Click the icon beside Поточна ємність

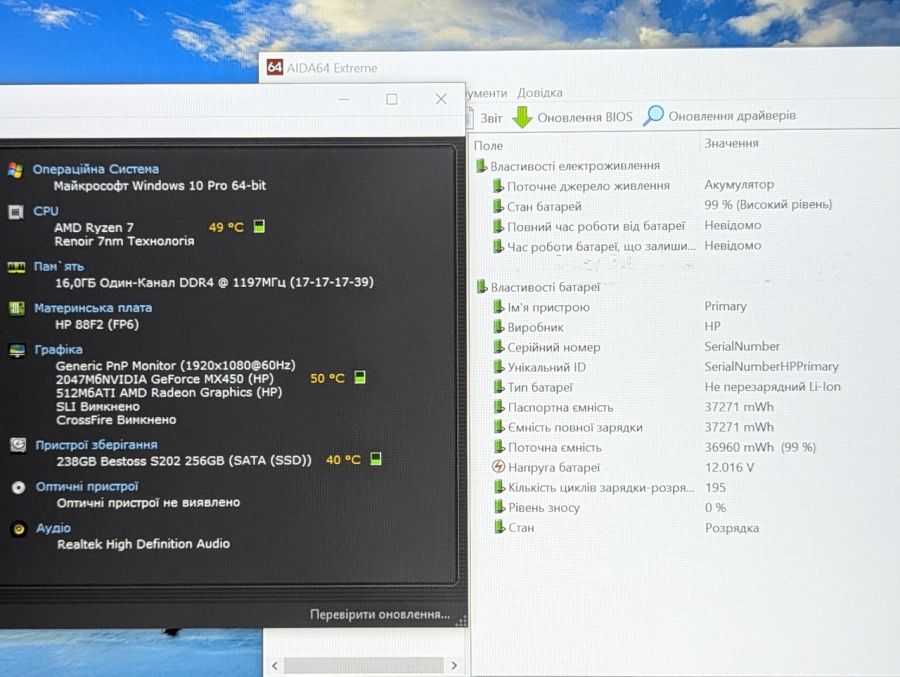[498, 447]
